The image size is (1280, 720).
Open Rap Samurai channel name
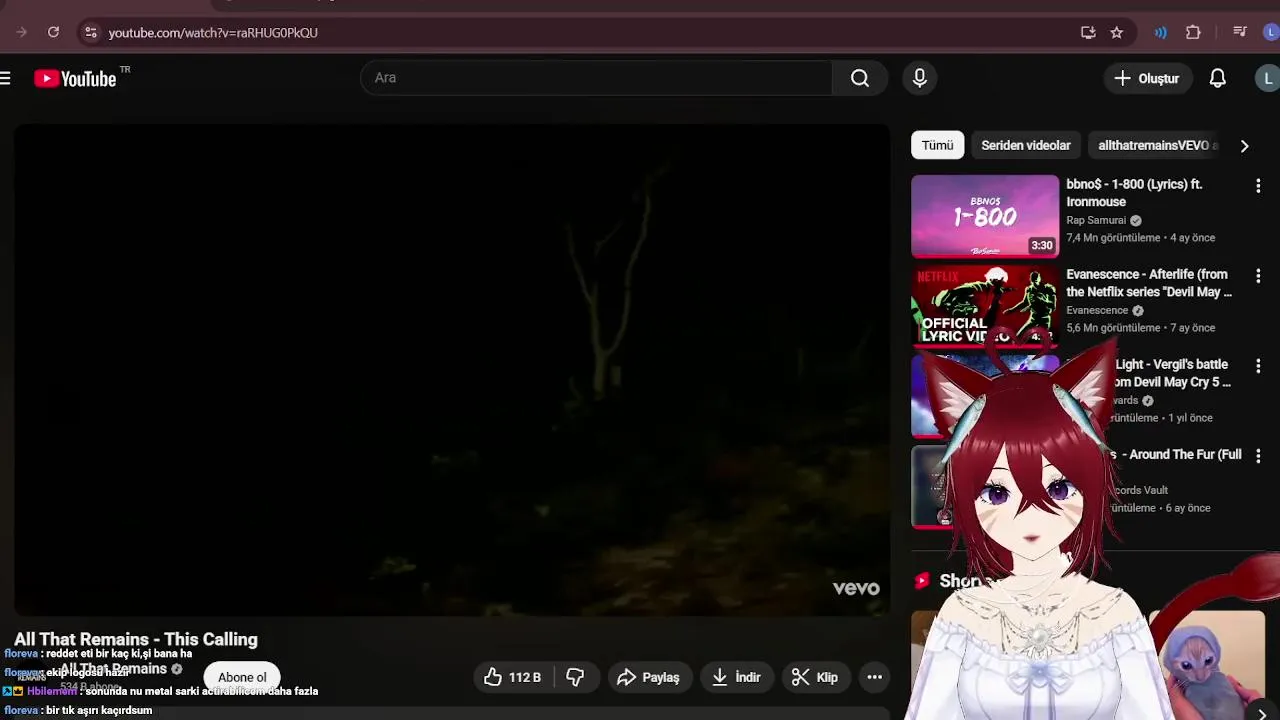(x=1096, y=220)
